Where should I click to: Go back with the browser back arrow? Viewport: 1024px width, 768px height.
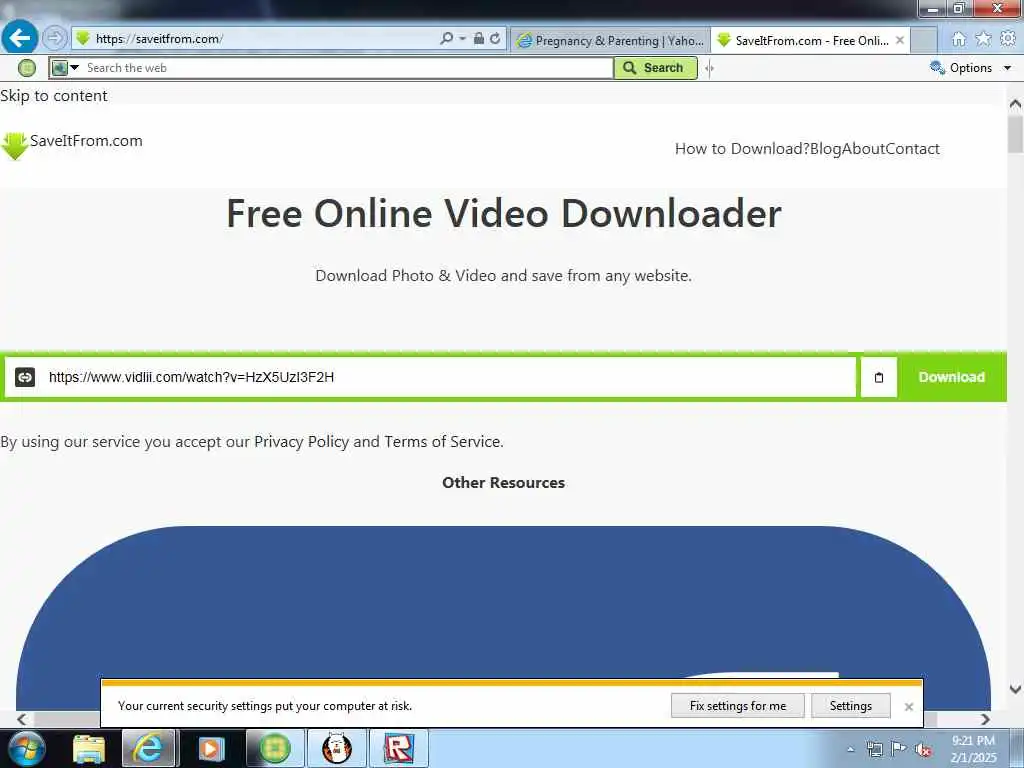click(20, 37)
